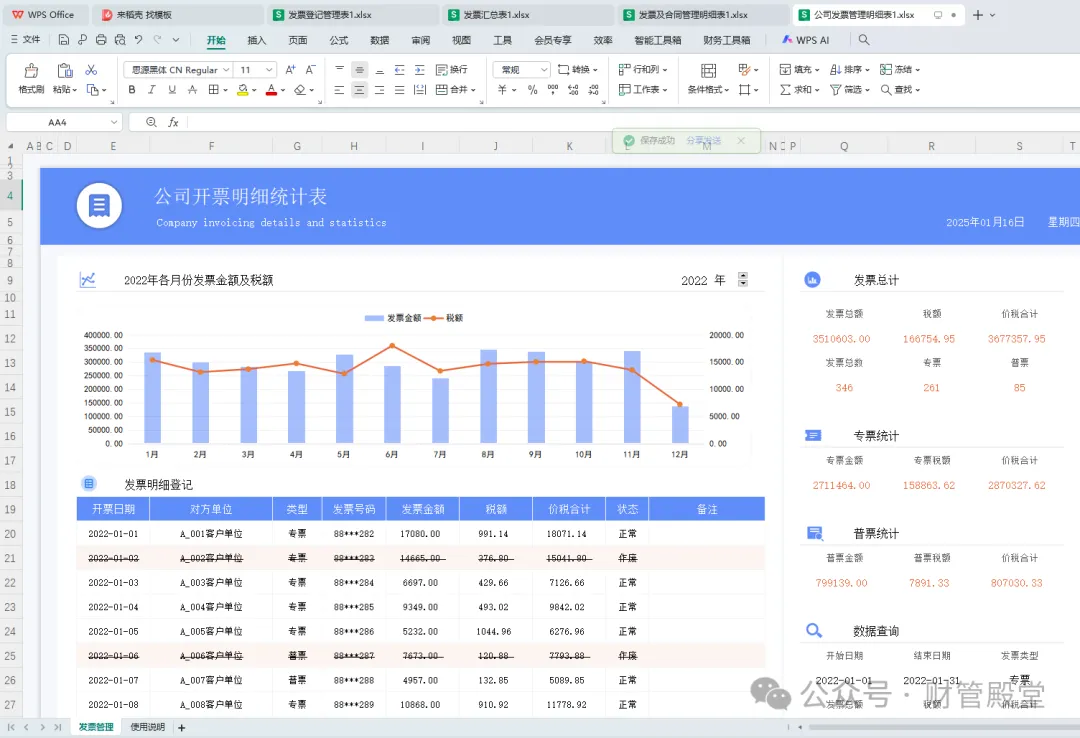The image size is (1080, 738).
Task: Click the zoom magnifier beside formula bar
Action: click(x=152, y=122)
